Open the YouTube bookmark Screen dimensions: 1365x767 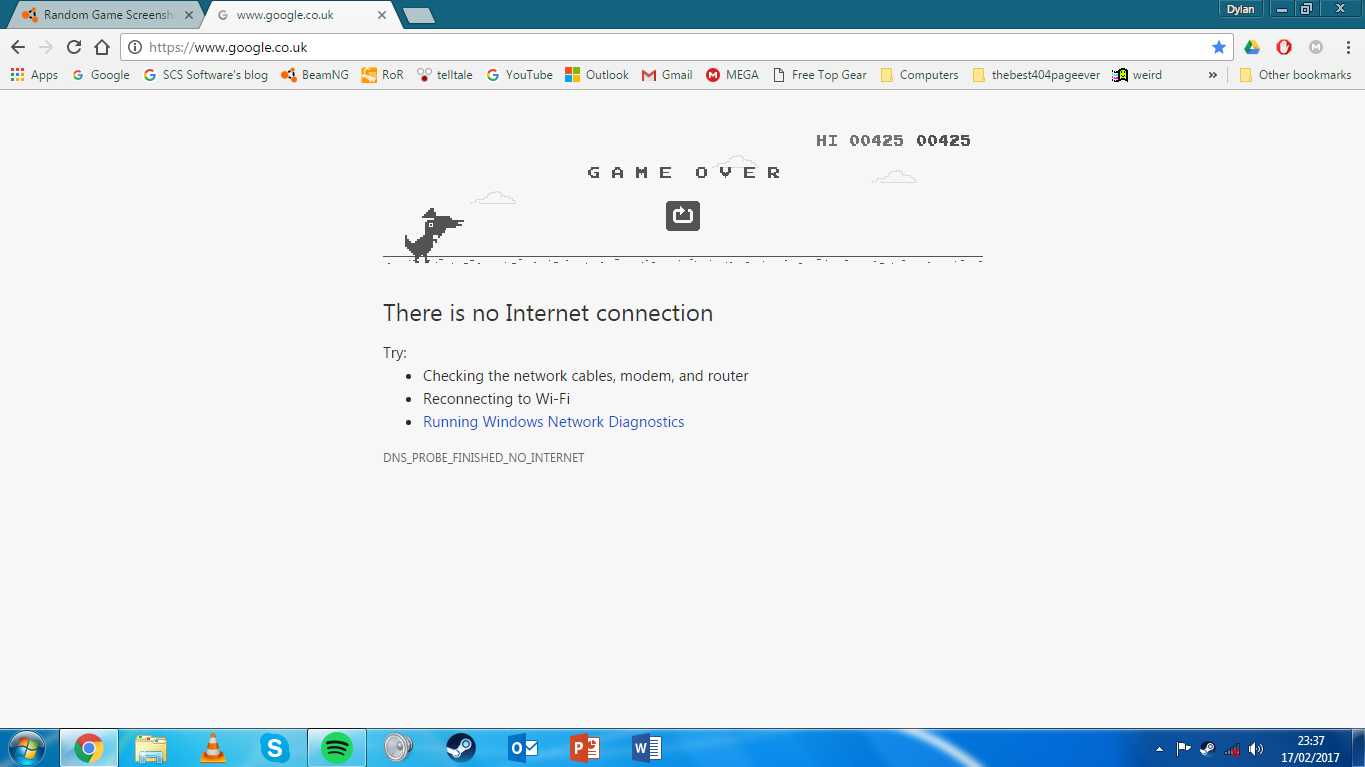coord(520,75)
